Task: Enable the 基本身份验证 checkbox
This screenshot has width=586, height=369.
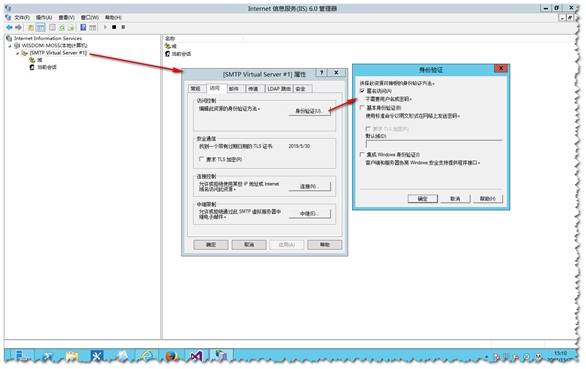Action: click(362, 108)
